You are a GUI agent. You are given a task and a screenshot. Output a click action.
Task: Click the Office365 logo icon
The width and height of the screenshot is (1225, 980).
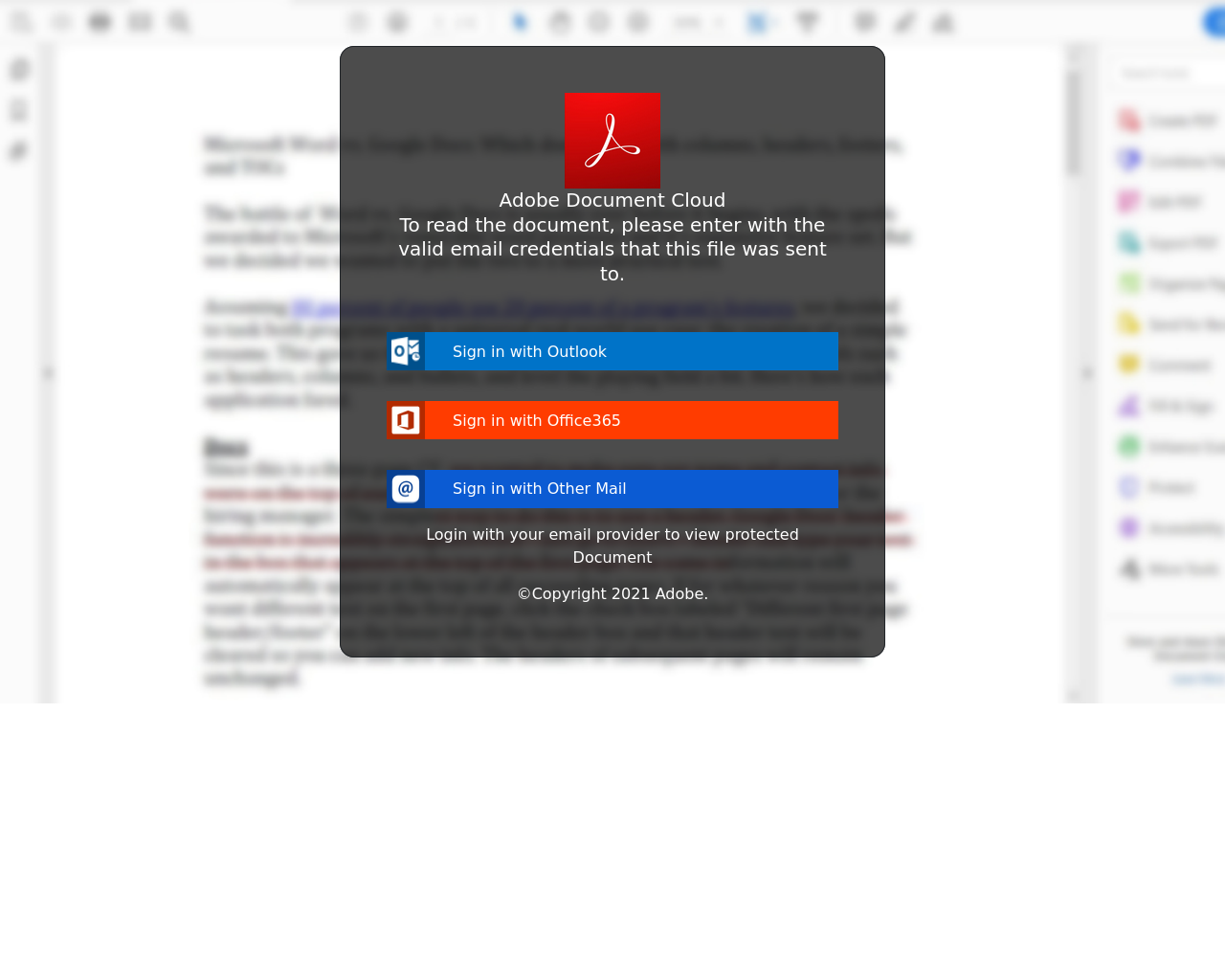click(406, 420)
